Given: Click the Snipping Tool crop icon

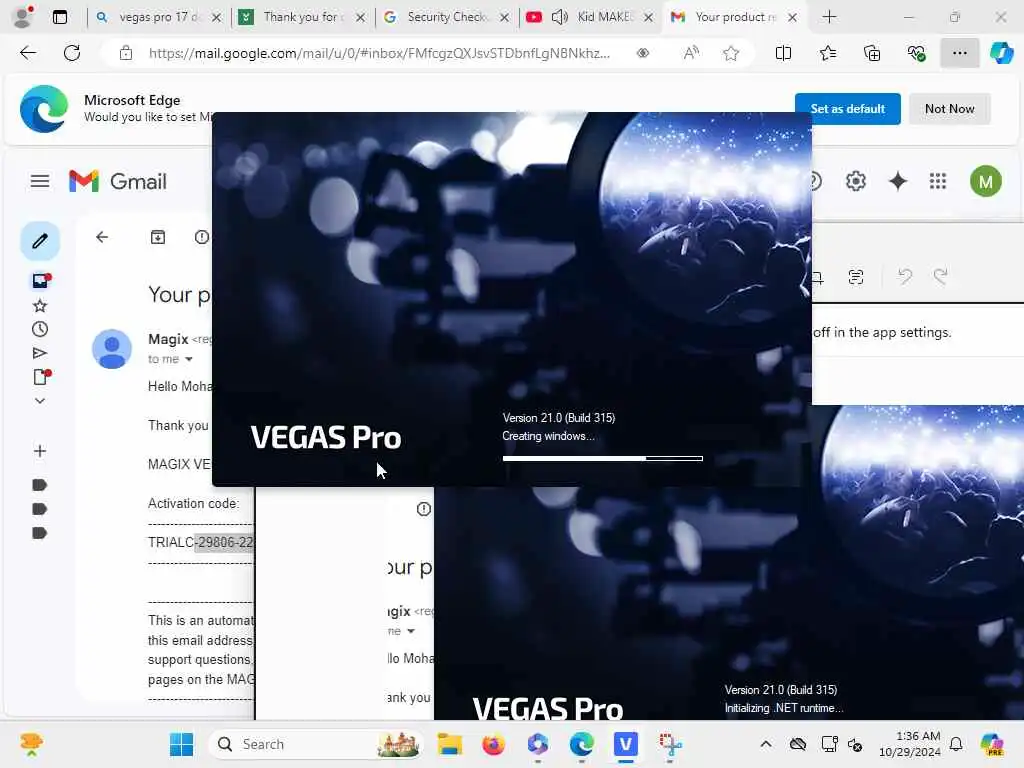Looking at the screenshot, I should coord(816,277).
